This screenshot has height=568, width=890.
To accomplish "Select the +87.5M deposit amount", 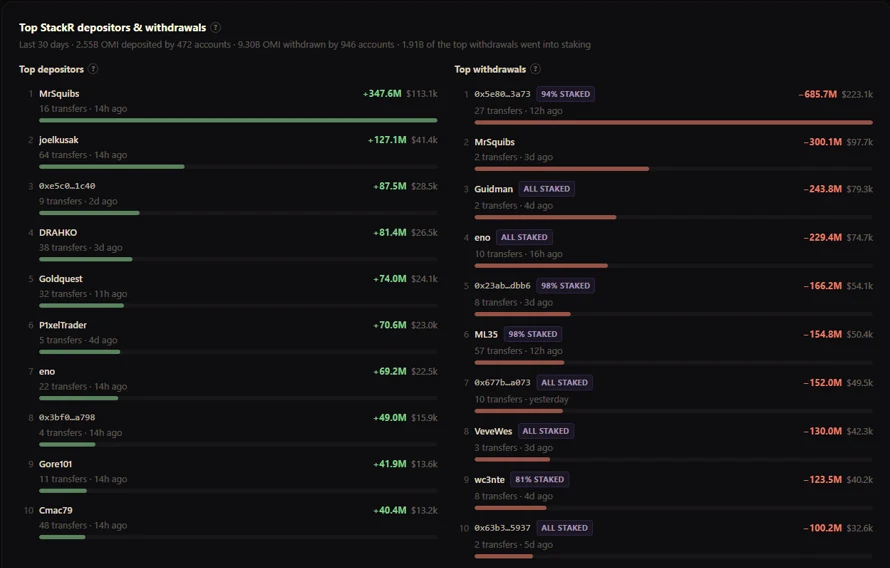I will tap(389, 186).
